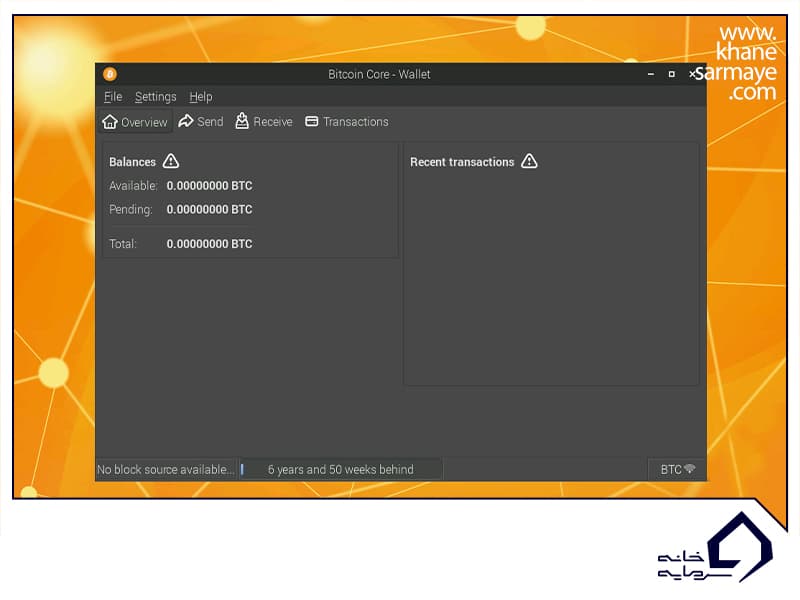Open the Receive tab

[x=264, y=121]
